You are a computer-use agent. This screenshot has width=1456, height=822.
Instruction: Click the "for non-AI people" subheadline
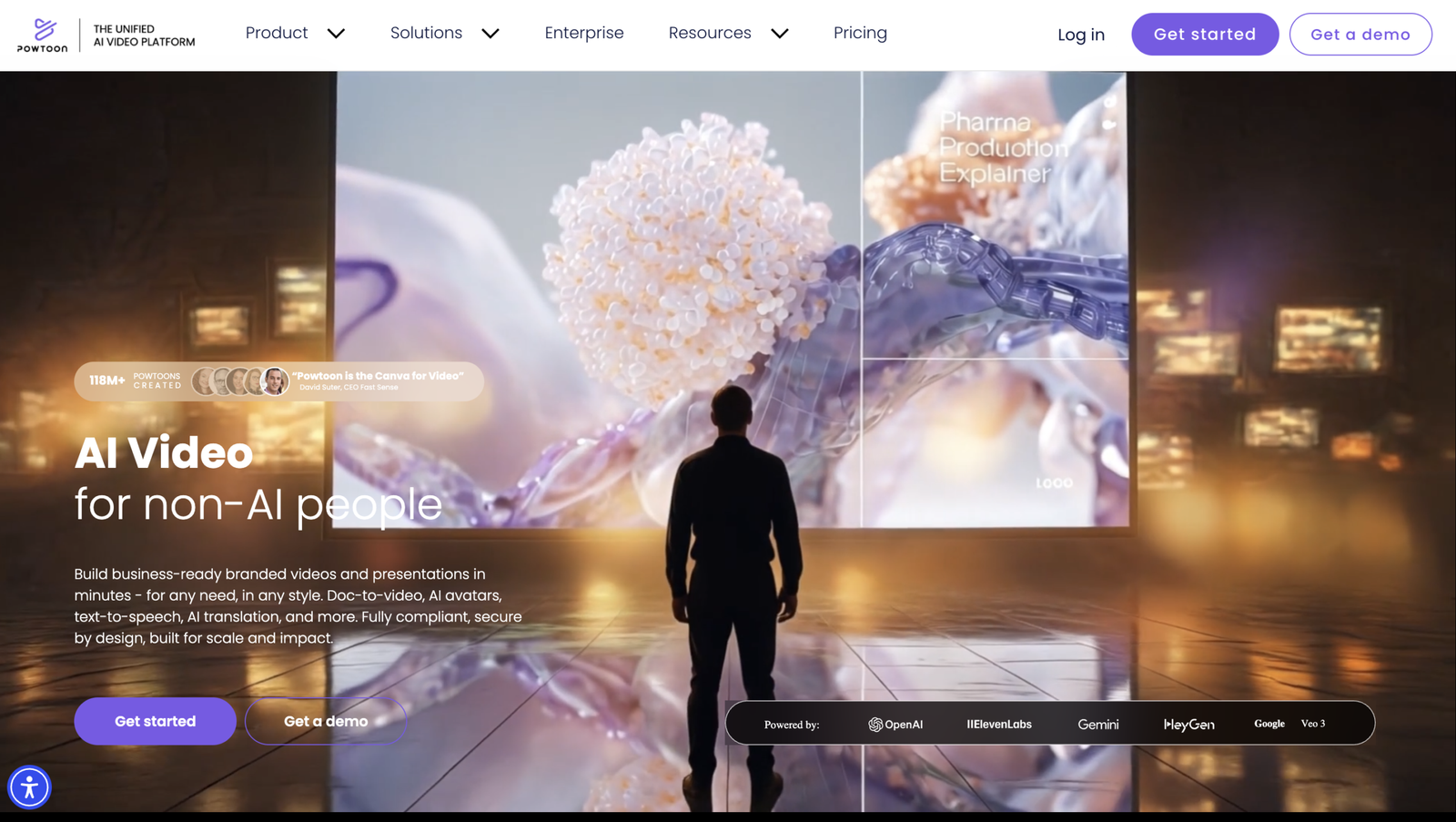(258, 504)
